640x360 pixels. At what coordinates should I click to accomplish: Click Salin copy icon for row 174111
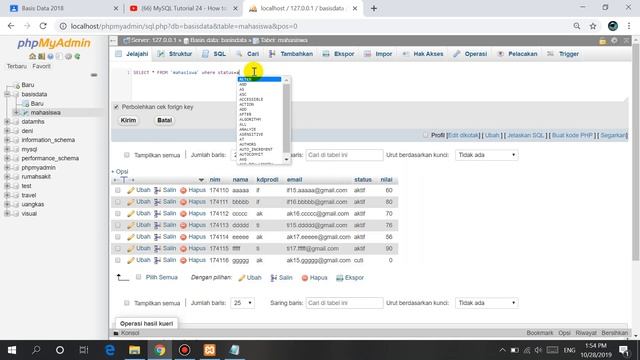[157, 202]
